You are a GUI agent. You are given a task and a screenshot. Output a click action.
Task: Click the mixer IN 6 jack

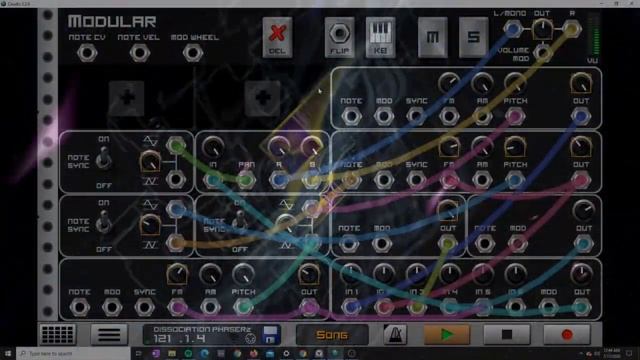click(x=515, y=307)
